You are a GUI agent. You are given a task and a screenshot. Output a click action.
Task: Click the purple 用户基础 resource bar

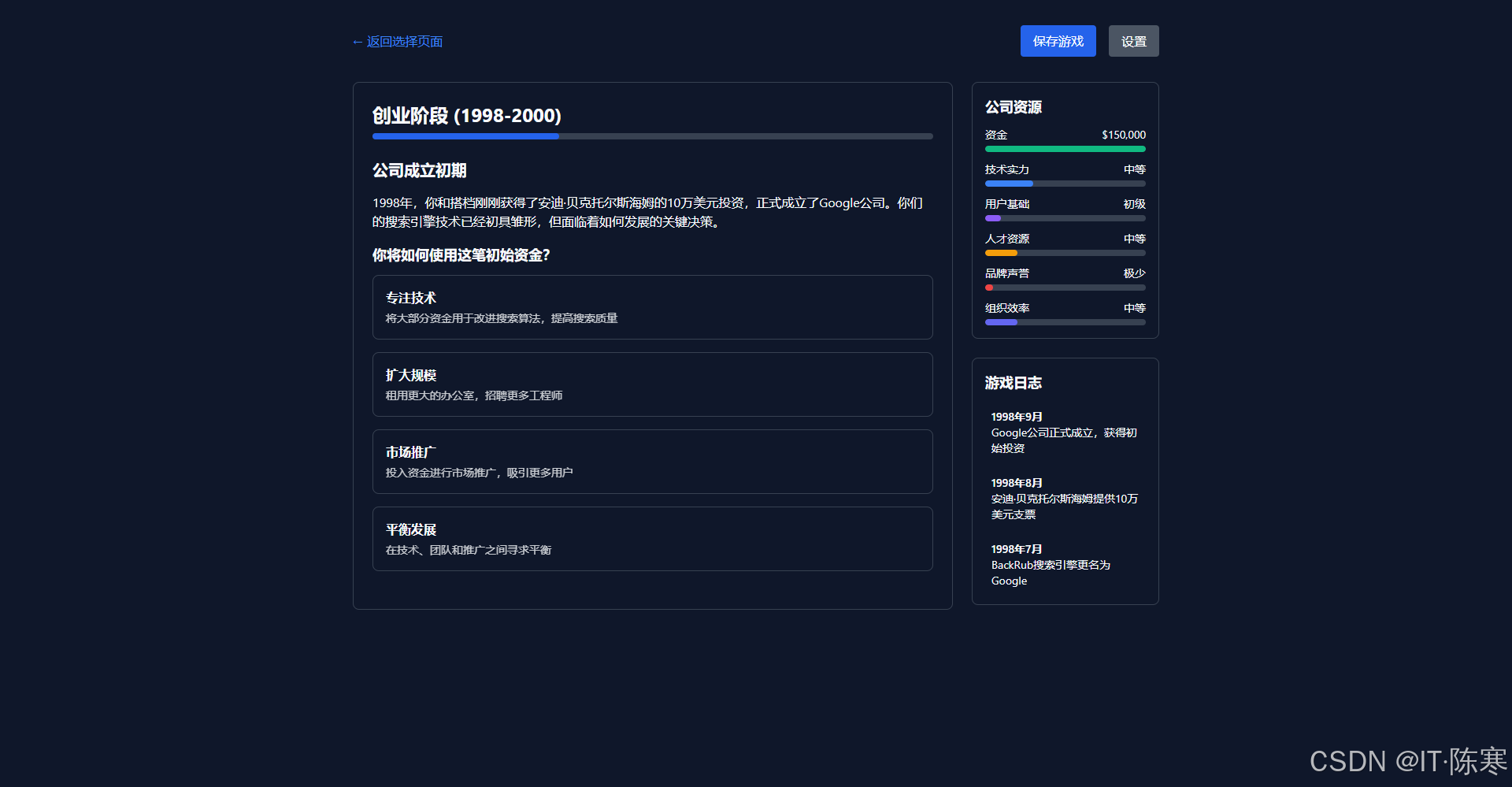point(1065,218)
